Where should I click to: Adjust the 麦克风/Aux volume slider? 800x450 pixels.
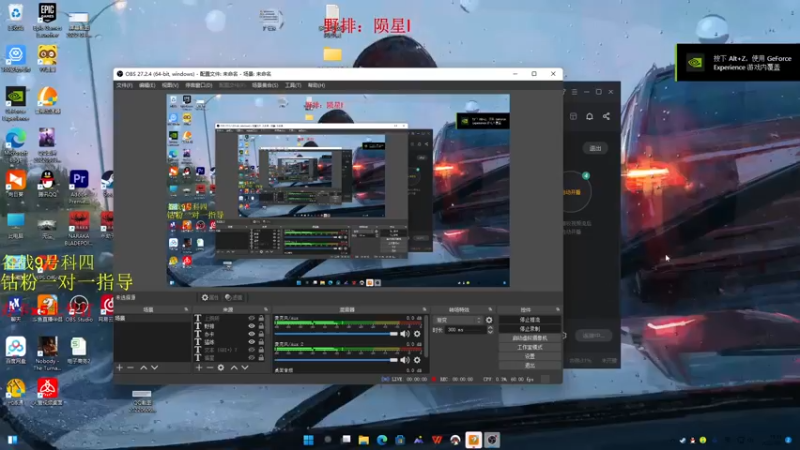click(336, 334)
